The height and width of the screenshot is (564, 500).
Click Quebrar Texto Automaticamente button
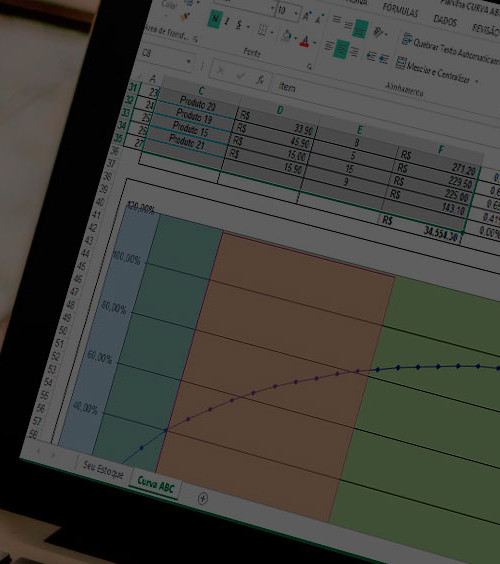point(451,49)
